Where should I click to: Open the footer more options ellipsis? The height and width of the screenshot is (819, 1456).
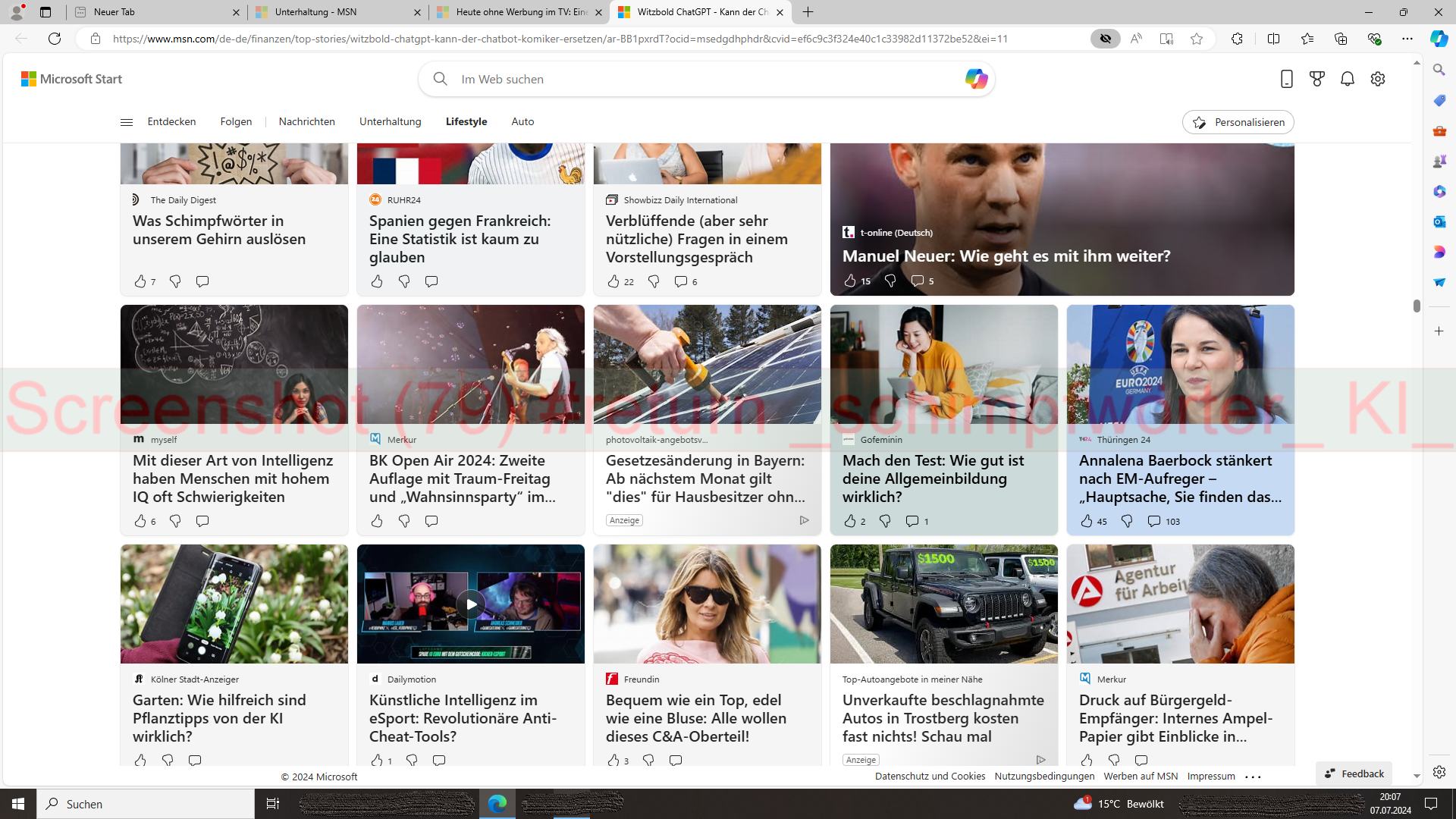pyautogui.click(x=1253, y=777)
